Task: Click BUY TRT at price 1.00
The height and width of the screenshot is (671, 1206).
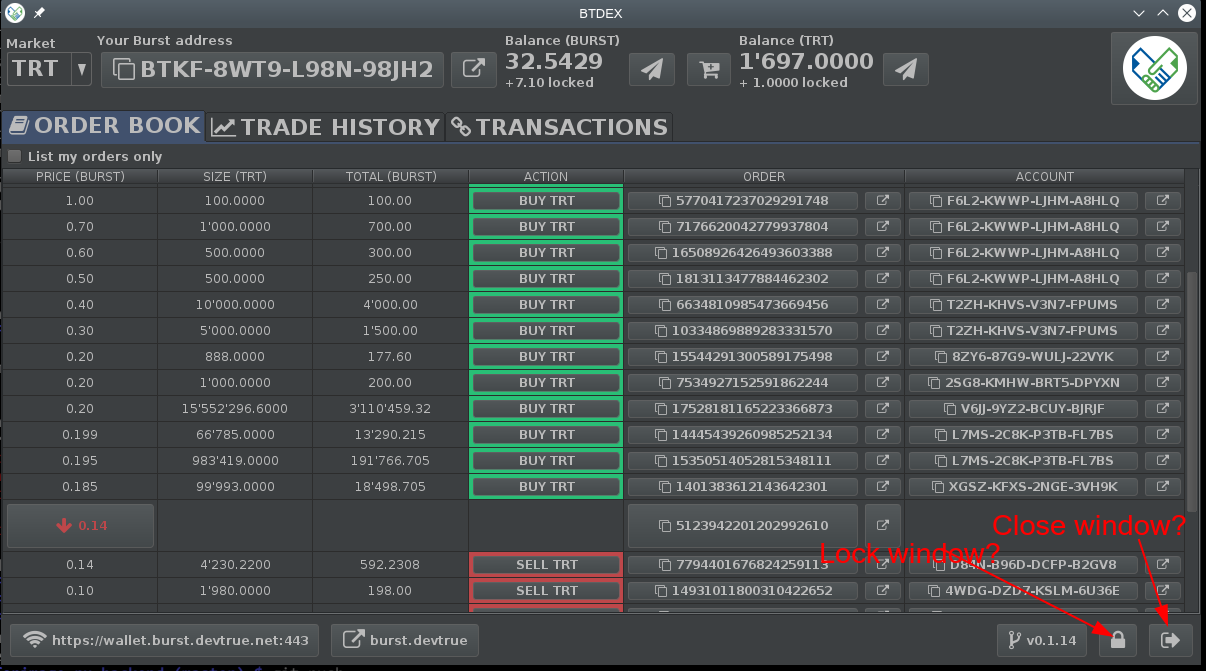Action: point(547,200)
